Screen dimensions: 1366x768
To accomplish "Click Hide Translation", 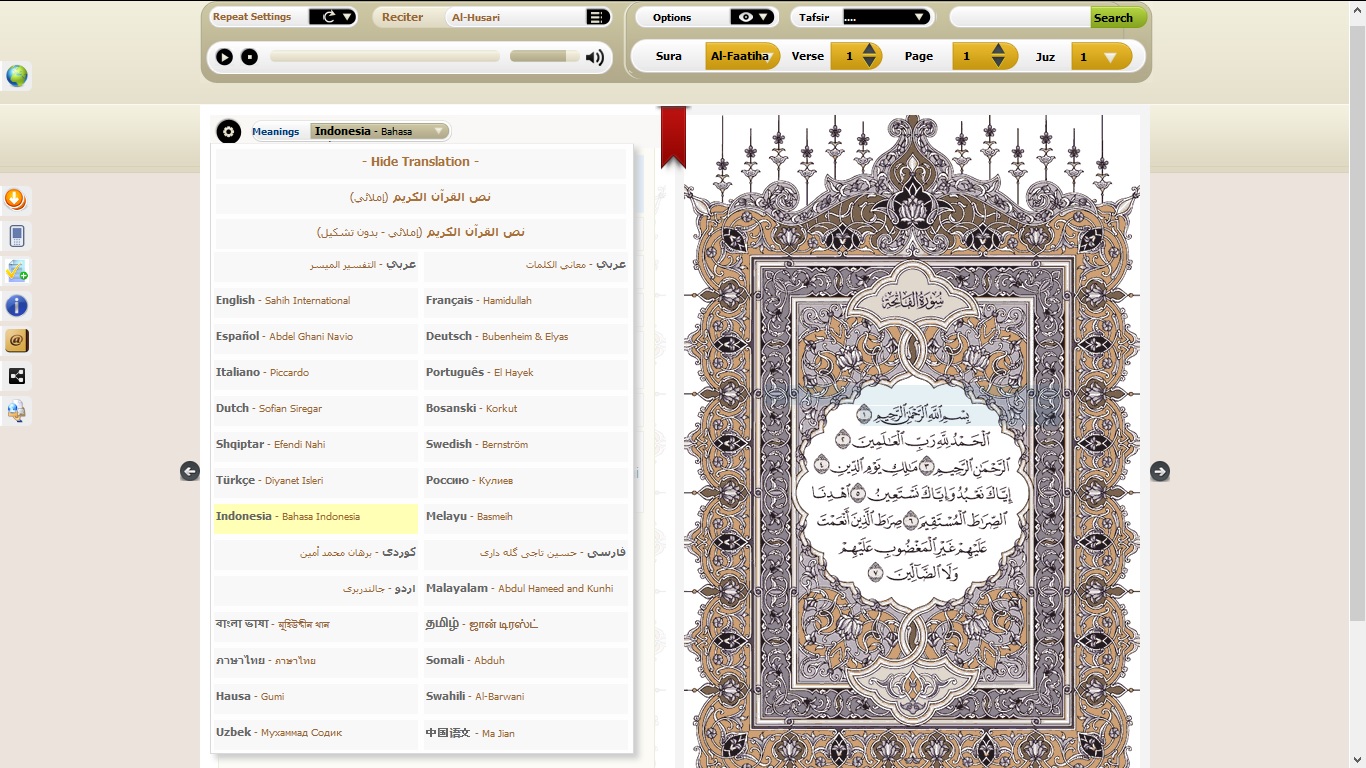I will [x=420, y=161].
